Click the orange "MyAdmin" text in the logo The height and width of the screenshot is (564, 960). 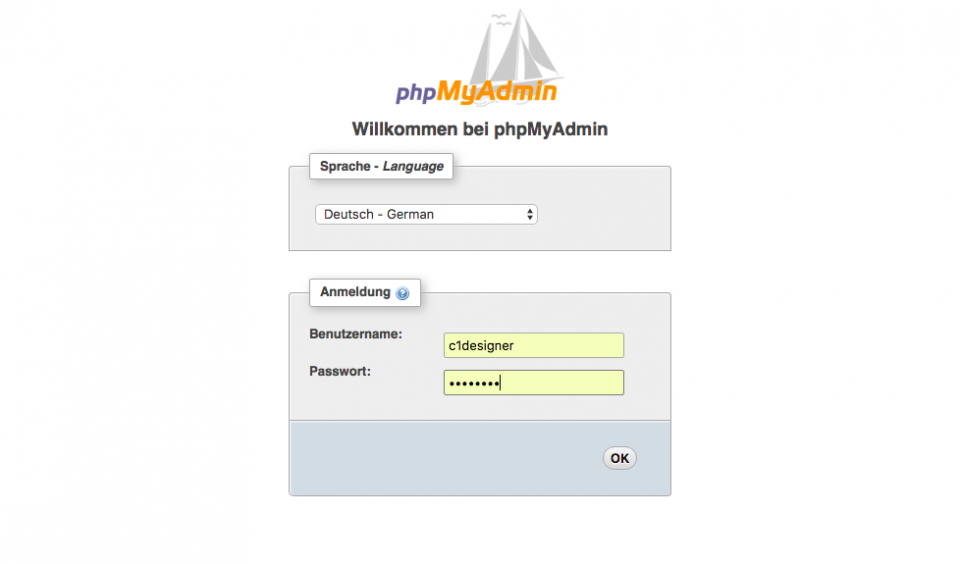pyautogui.click(x=497, y=91)
